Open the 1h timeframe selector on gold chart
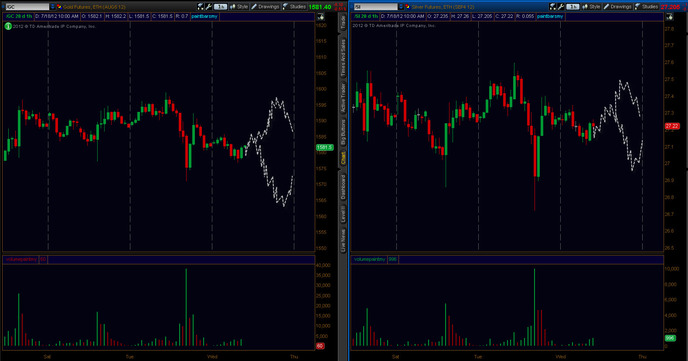Image resolution: width=688 pixels, height=361 pixels. pyautogui.click(x=221, y=7)
